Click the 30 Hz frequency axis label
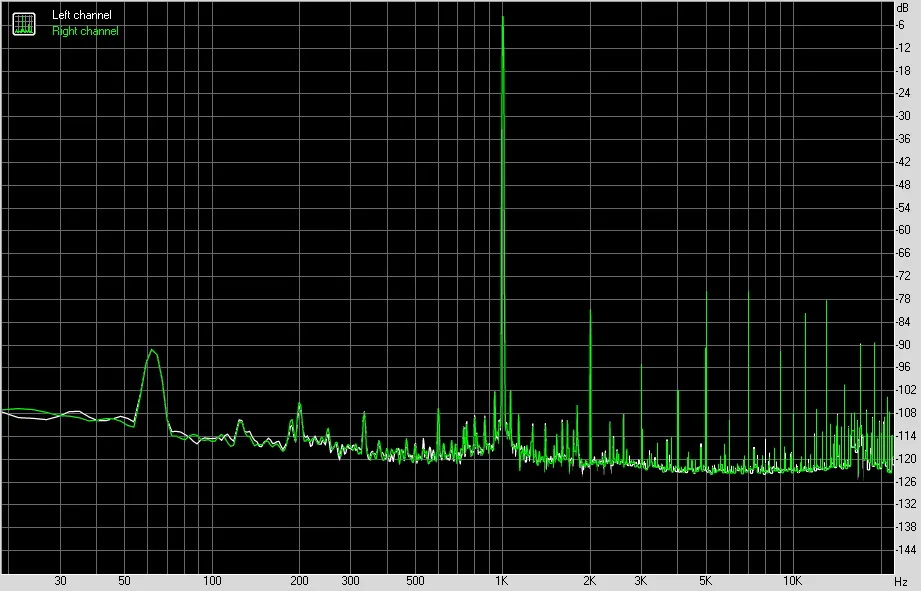Image resolution: width=921 pixels, height=591 pixels. pos(60,581)
